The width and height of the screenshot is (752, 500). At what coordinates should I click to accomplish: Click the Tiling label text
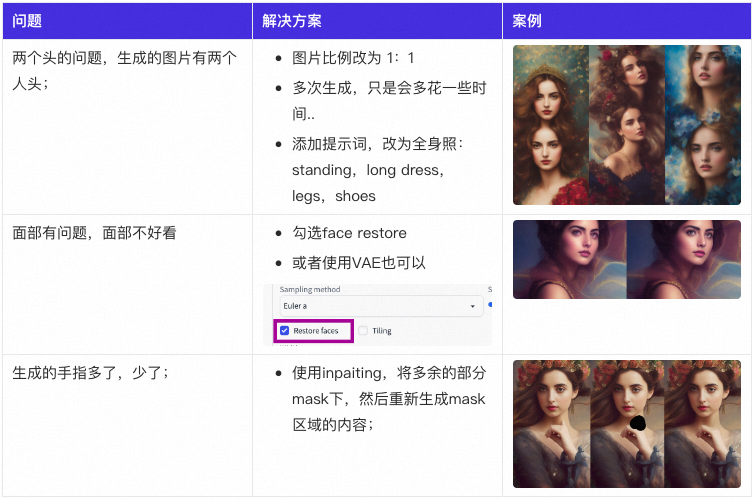pos(382,331)
